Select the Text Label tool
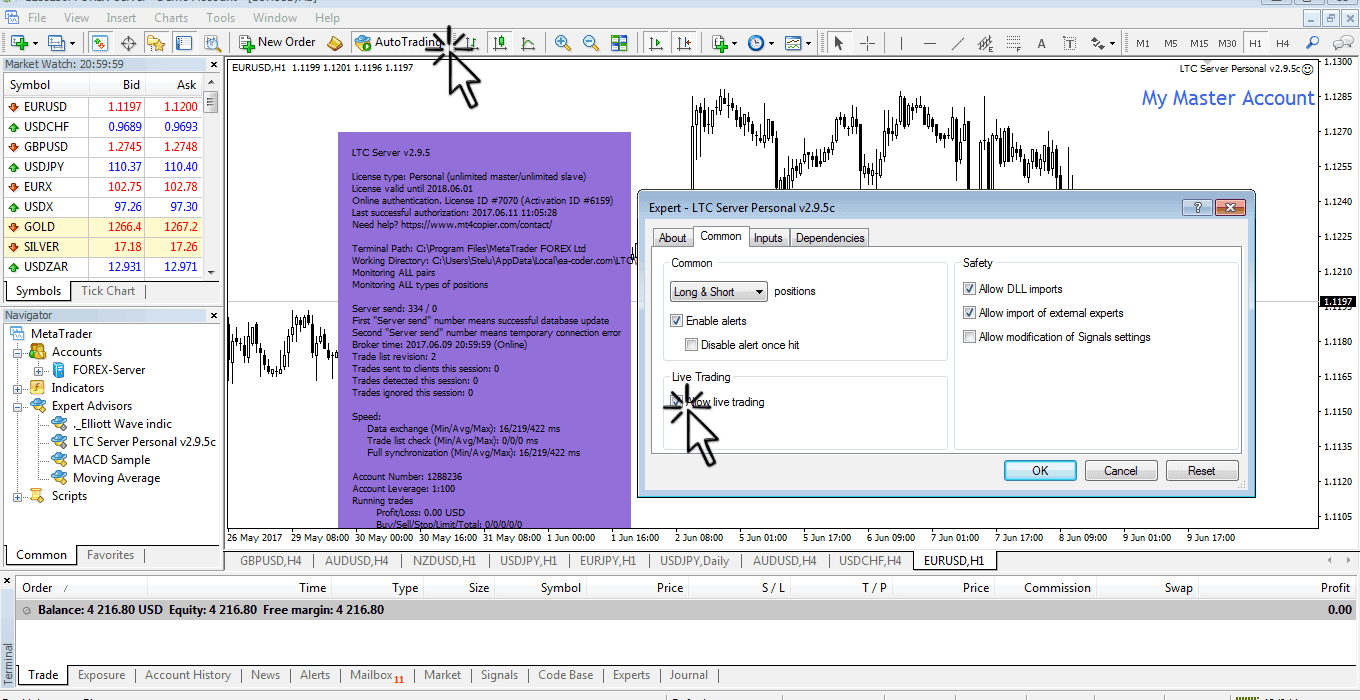Viewport: 1360px width, 700px height. [1070, 43]
